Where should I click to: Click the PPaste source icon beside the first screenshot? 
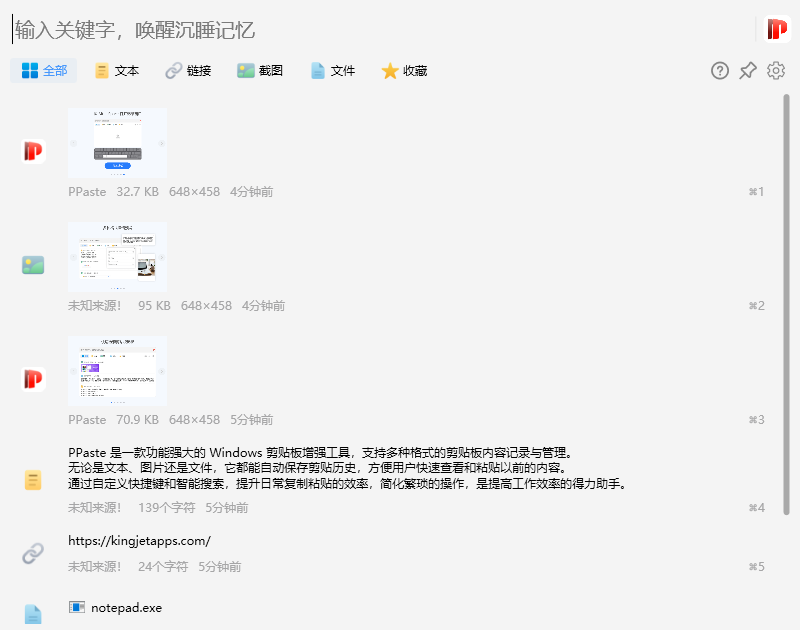coord(31,150)
